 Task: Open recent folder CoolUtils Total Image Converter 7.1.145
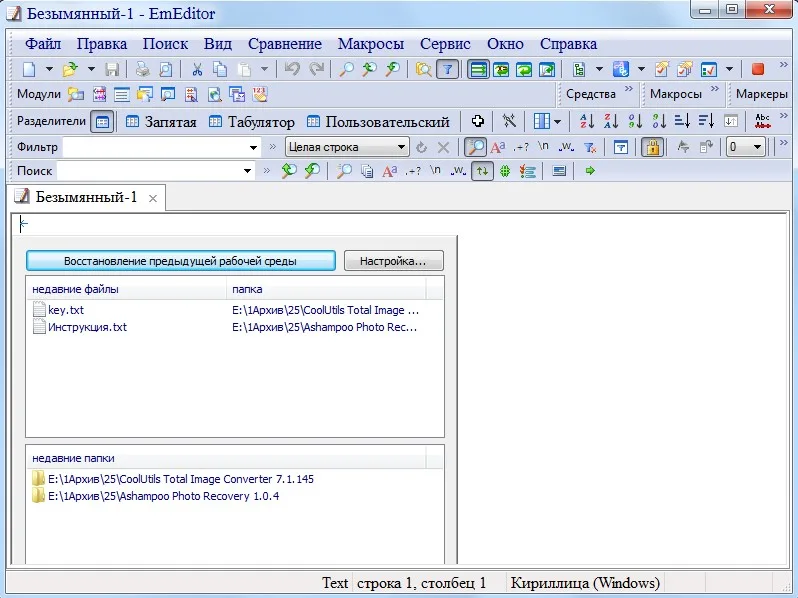(173, 479)
